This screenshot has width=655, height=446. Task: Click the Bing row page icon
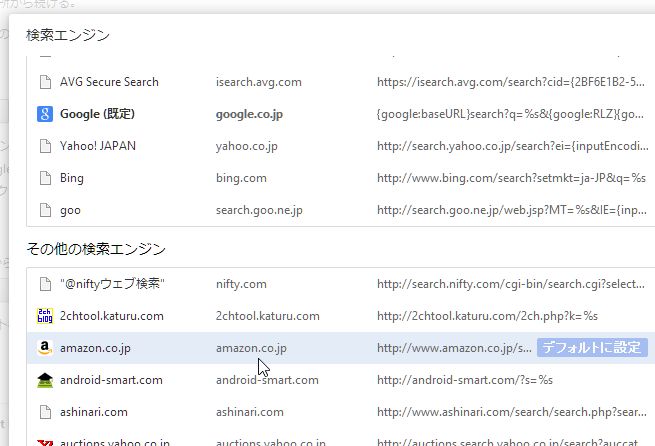pyautogui.click(x=45, y=178)
